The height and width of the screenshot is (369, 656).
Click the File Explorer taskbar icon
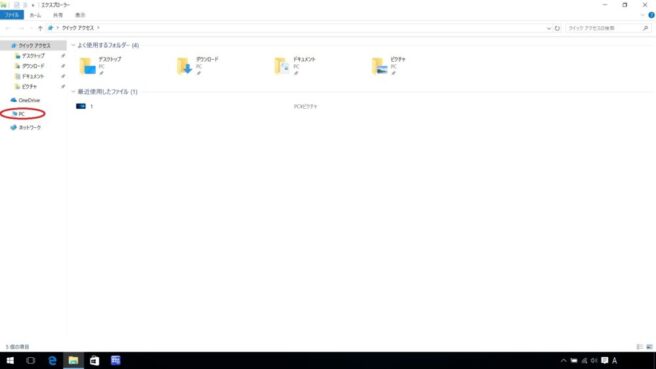[73, 361]
